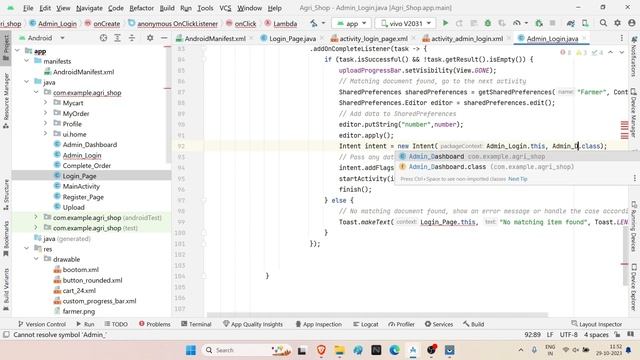
Task: Open Brave browser from taskbar
Action: pyautogui.click(x=321, y=350)
